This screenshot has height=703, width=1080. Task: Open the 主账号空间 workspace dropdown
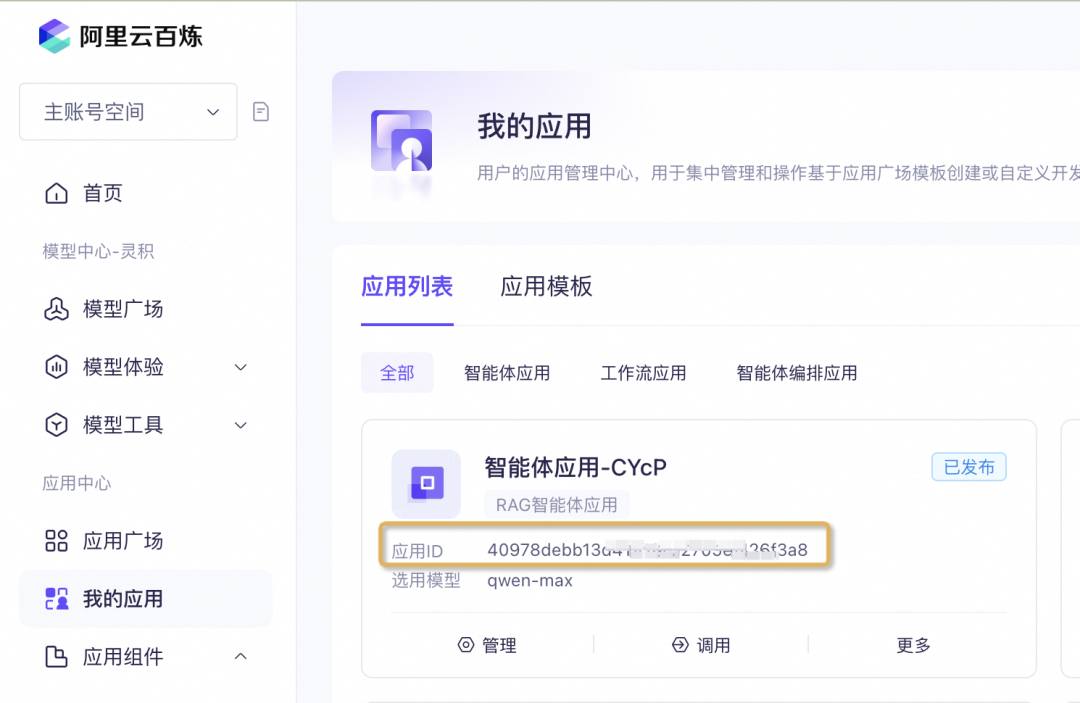coord(128,112)
